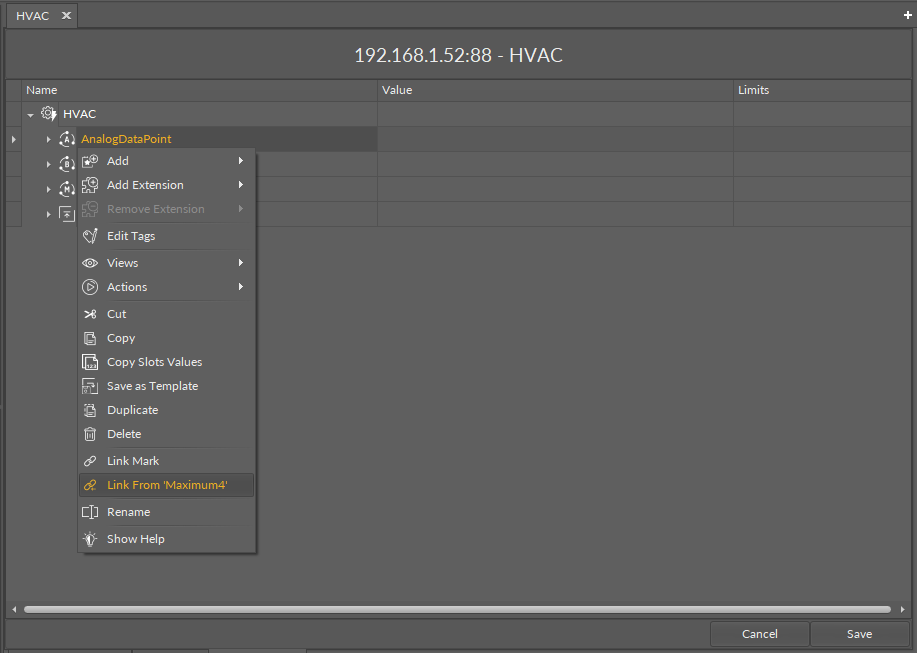Viewport: 917px width, 653px height.
Task: Expand the 'M' data point node
Action: click(49, 189)
